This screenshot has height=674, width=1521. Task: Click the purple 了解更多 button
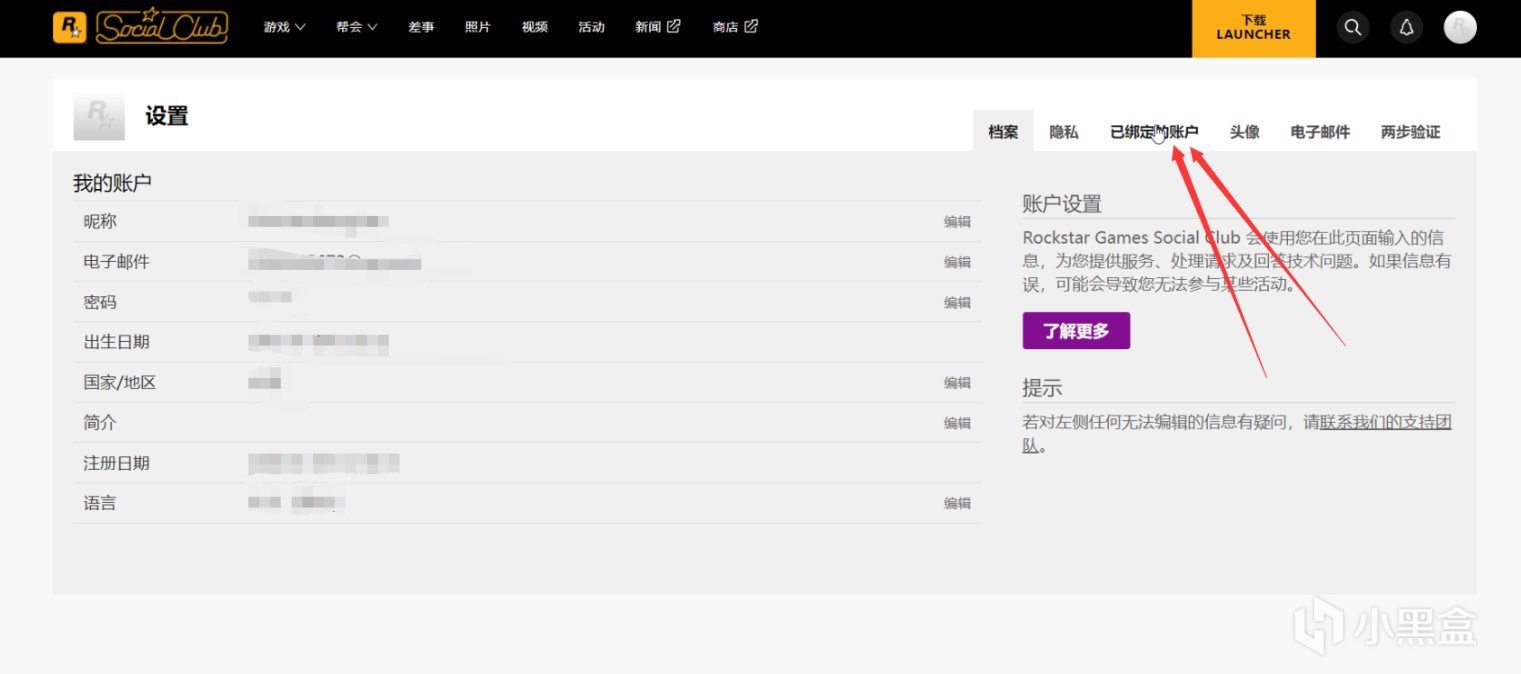coord(1076,331)
